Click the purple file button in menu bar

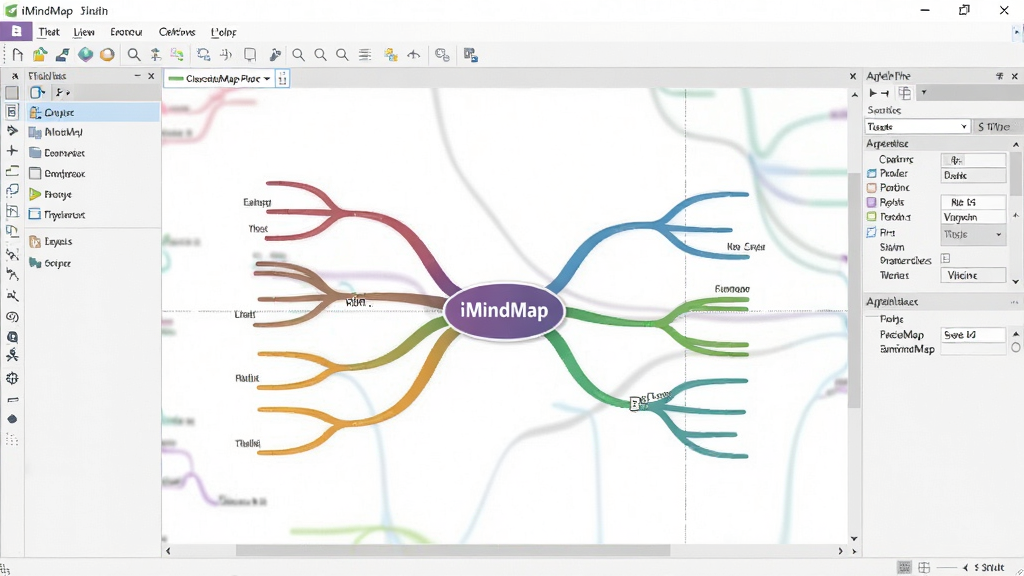click(16, 31)
